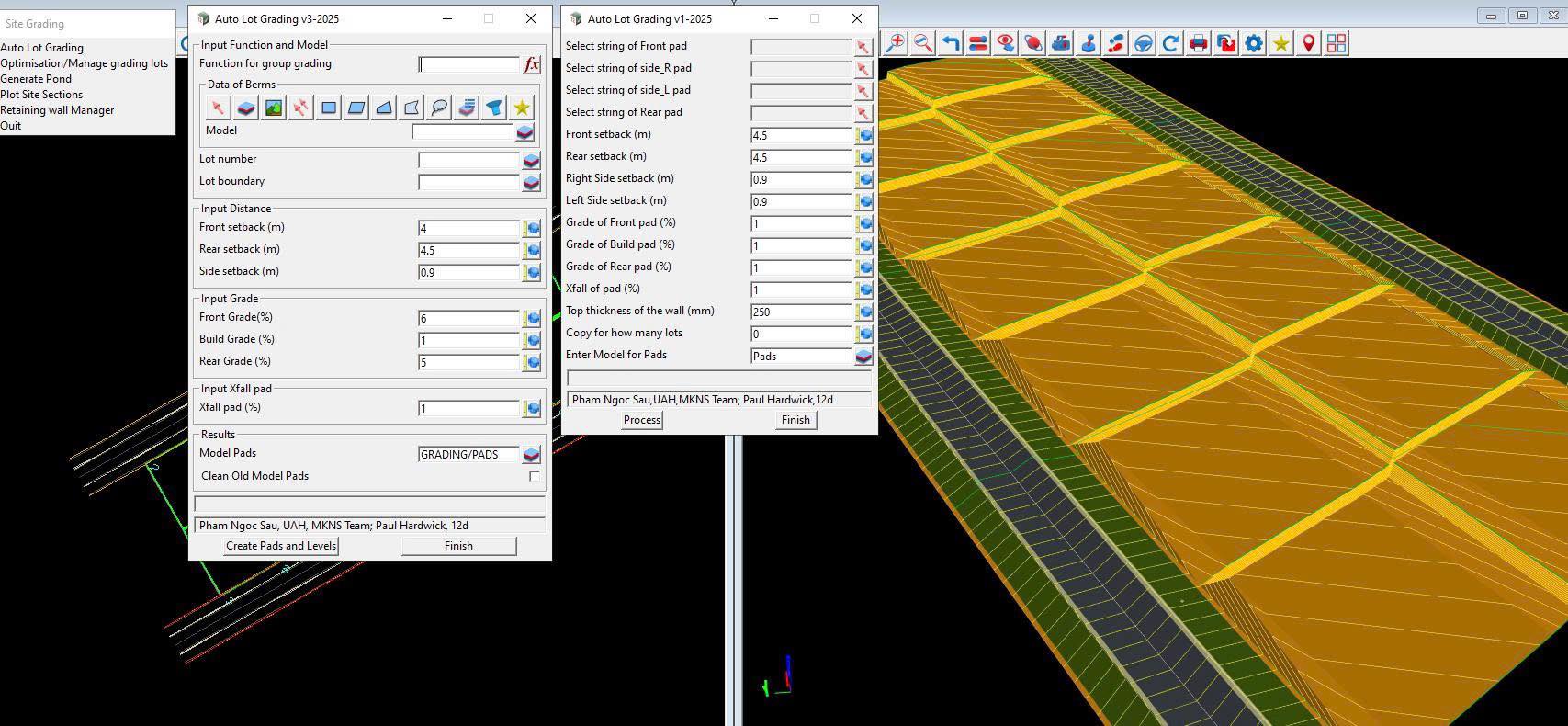
Task: Click the red planet orbit icon
Action: click(x=1033, y=43)
